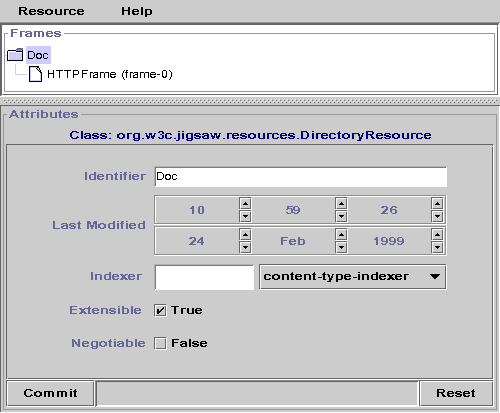Click the Doc folder icon
This screenshot has height=413, width=500.
point(15,55)
